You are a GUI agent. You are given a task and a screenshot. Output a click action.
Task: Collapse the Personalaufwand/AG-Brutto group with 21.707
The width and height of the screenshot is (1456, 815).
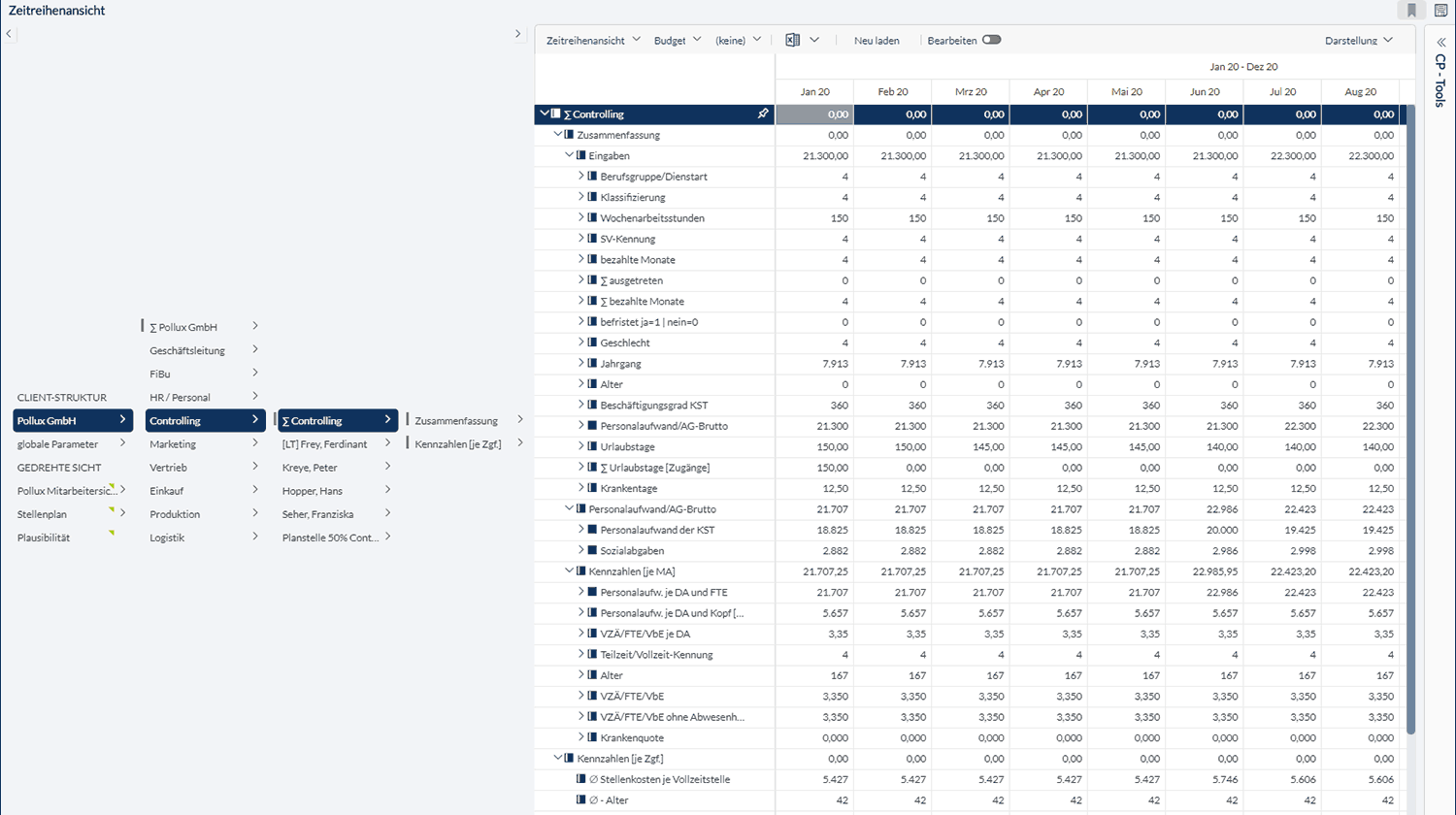pyautogui.click(x=569, y=508)
